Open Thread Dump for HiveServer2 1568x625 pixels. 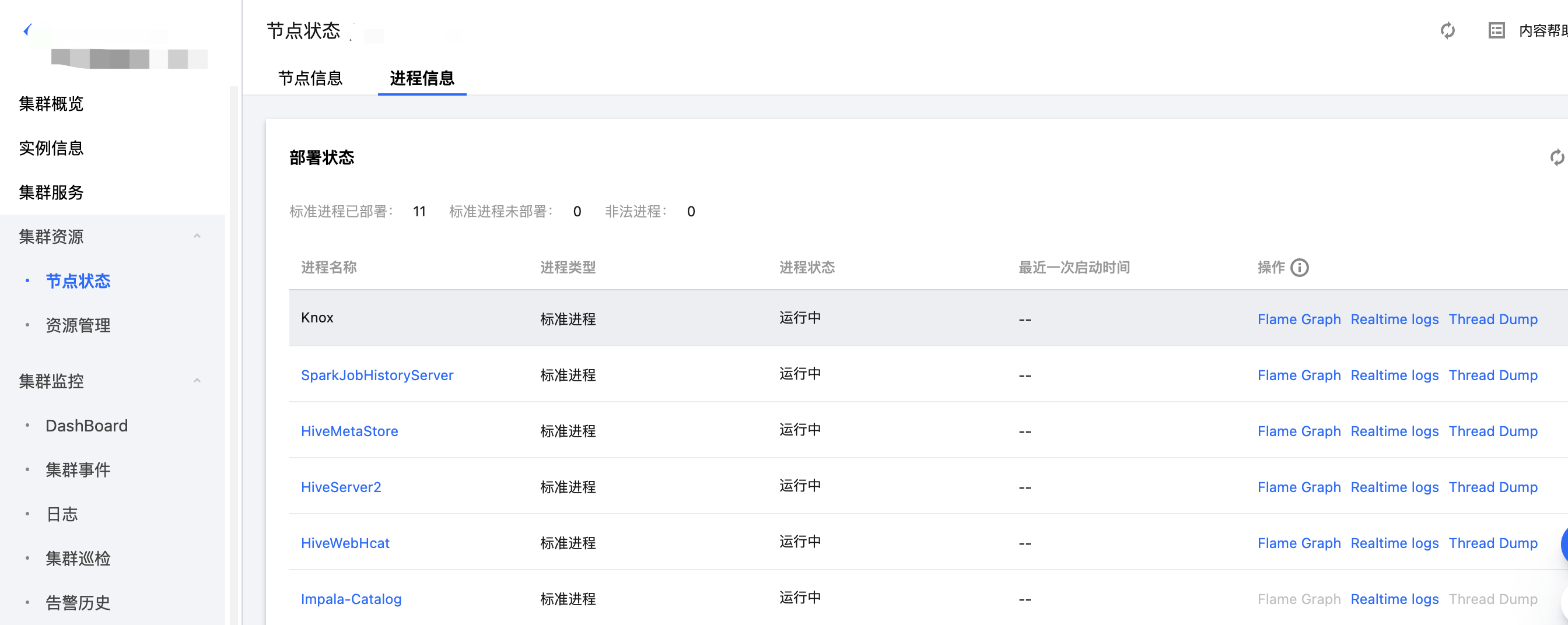point(1493,487)
